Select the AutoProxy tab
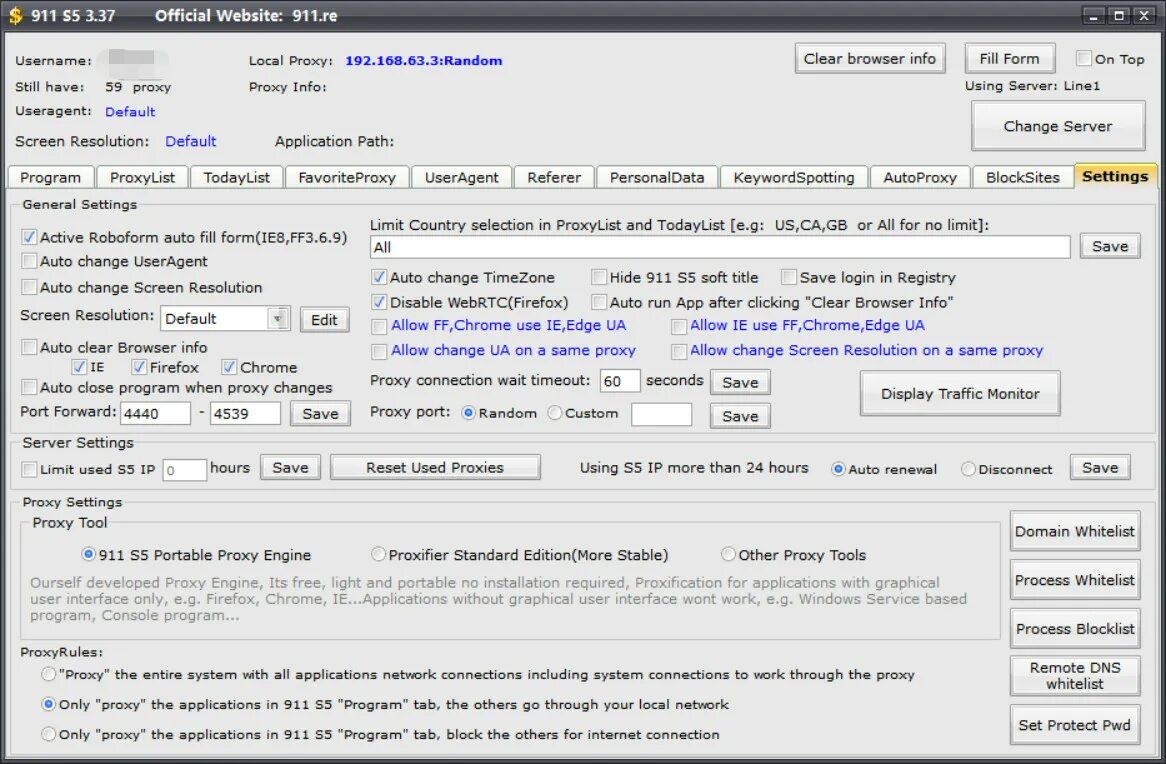Screen dimensions: 1166x764 point(920,177)
